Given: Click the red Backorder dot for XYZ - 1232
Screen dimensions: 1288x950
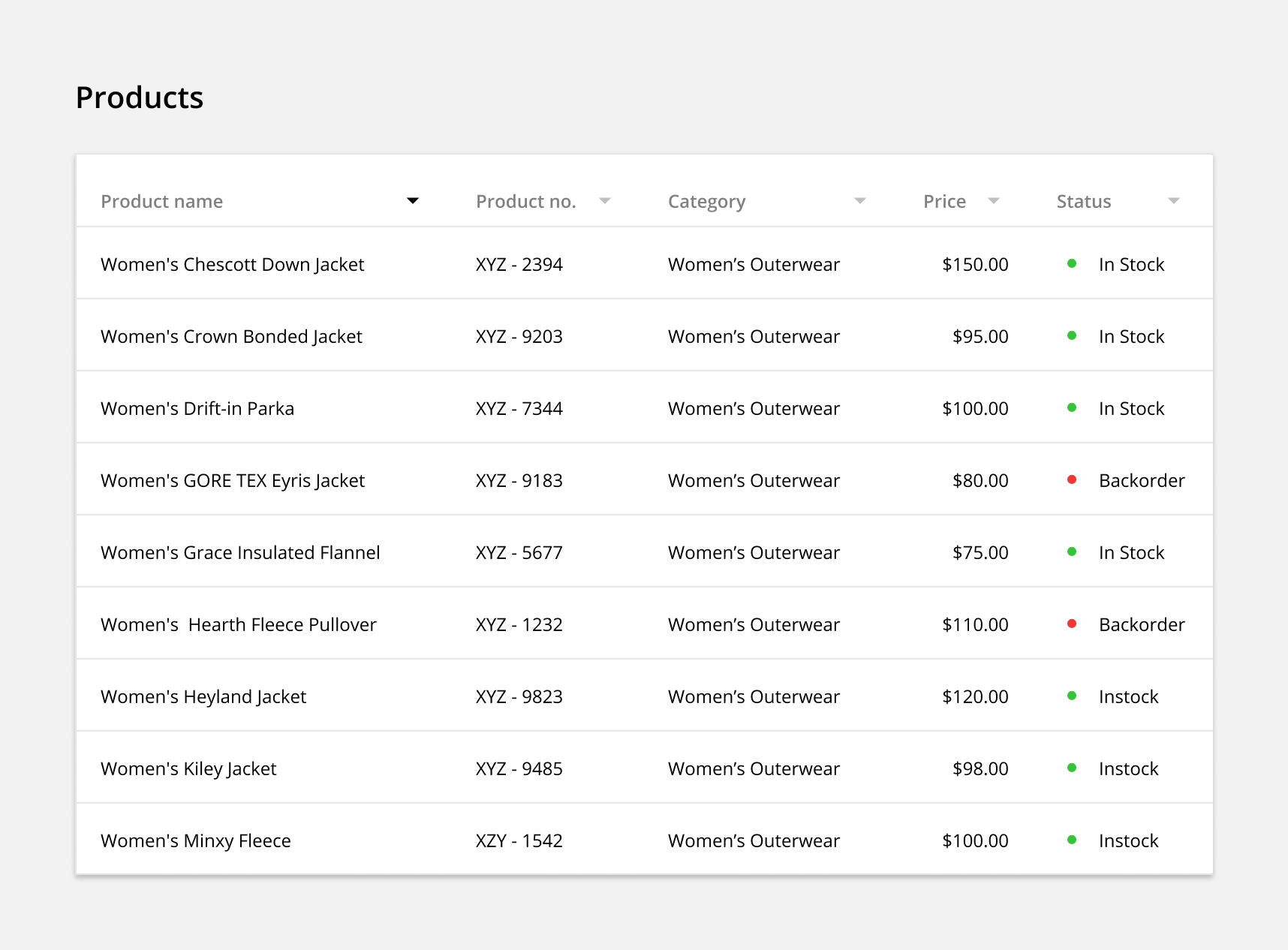Looking at the screenshot, I should tap(1072, 624).
